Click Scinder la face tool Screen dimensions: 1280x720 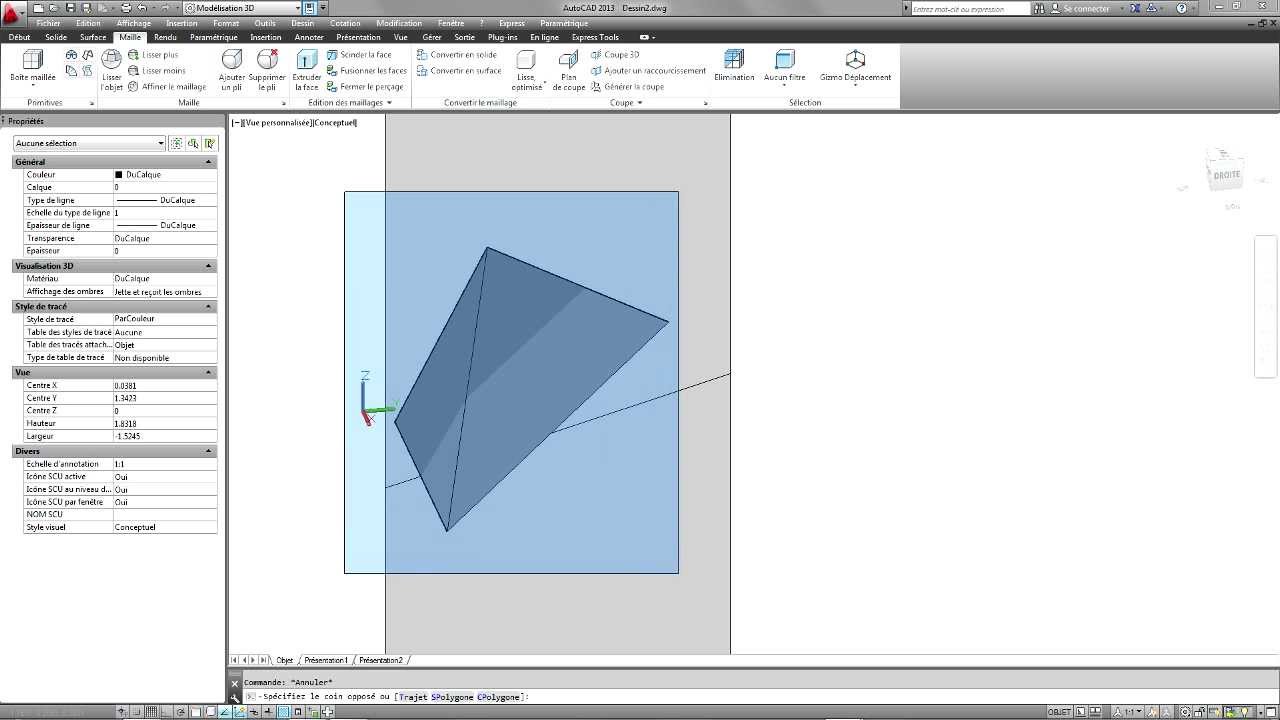click(x=359, y=55)
